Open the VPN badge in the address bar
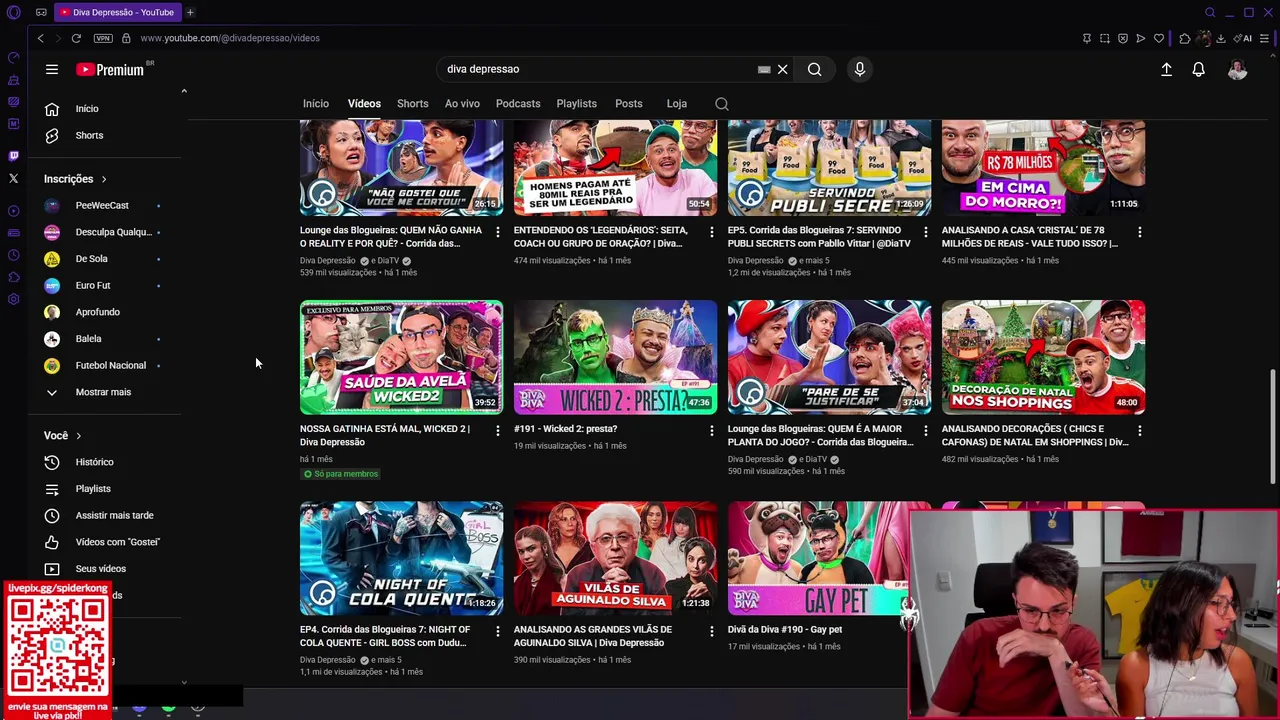The width and height of the screenshot is (1280, 720). coord(103,38)
